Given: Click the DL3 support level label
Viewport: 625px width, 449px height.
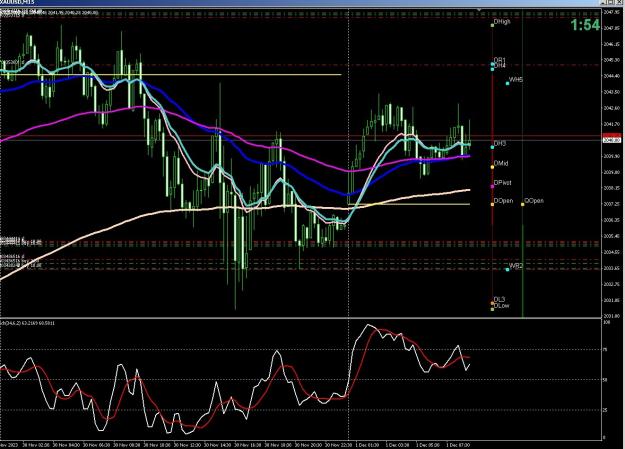Looking at the screenshot, I should click(499, 299).
